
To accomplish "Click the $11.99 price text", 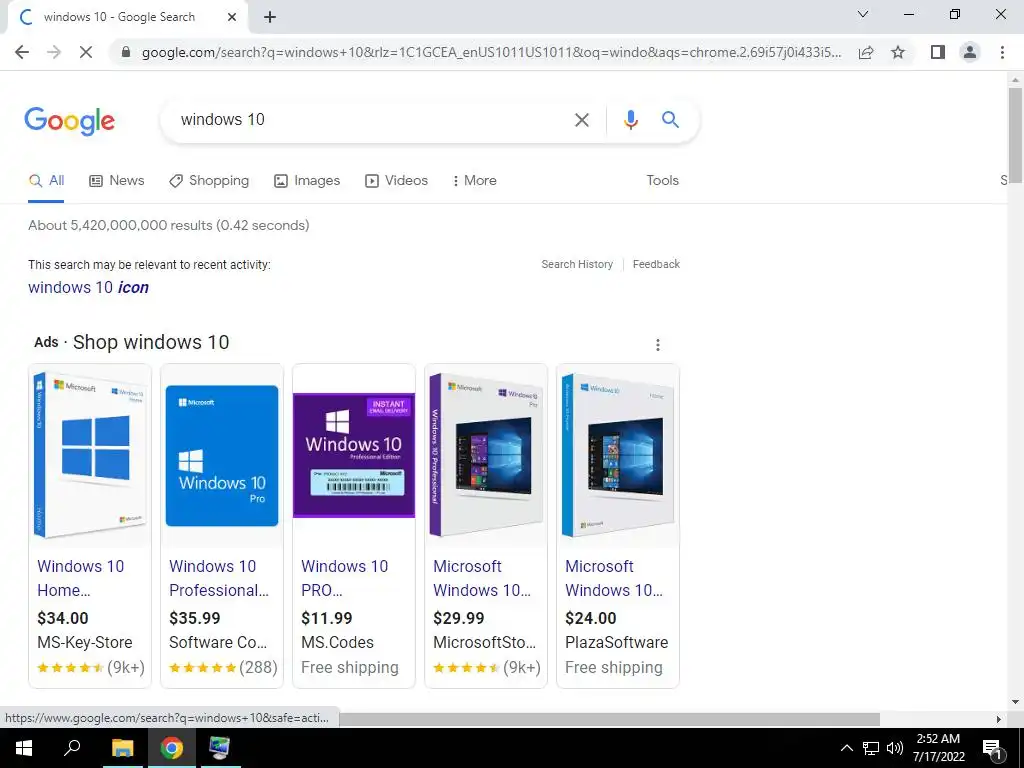I will (327, 618).
